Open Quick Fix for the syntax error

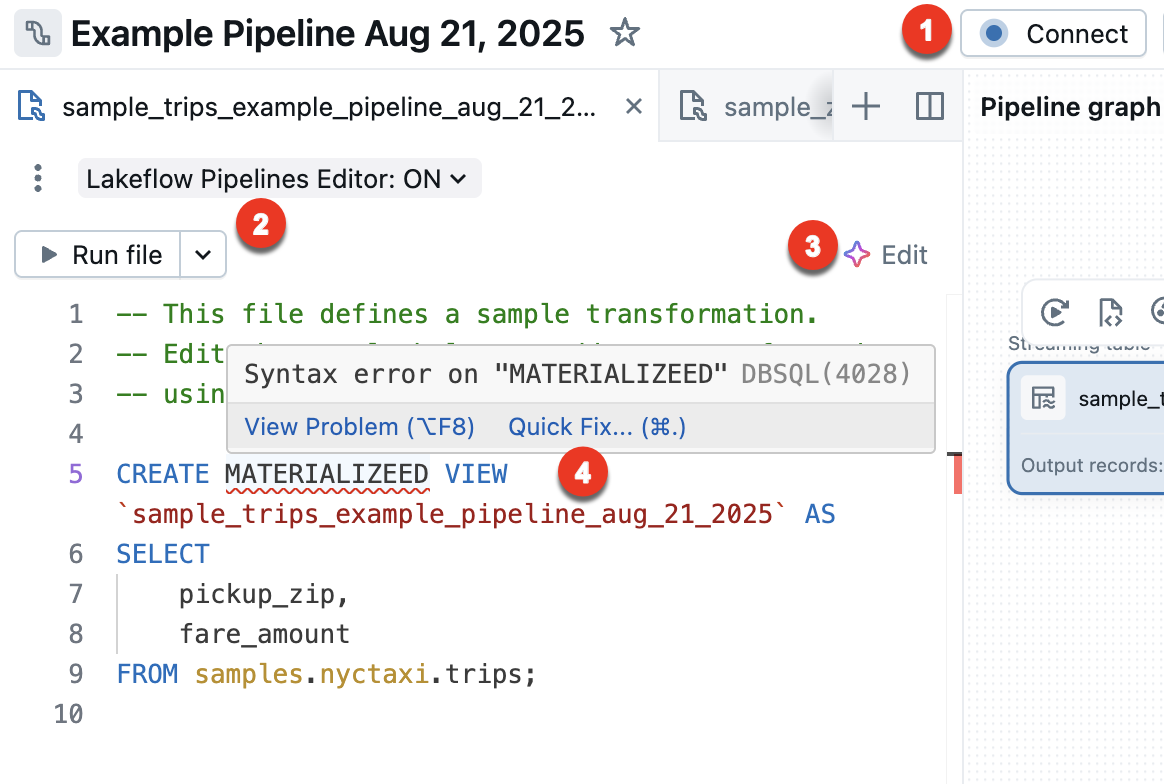[x=595, y=426]
